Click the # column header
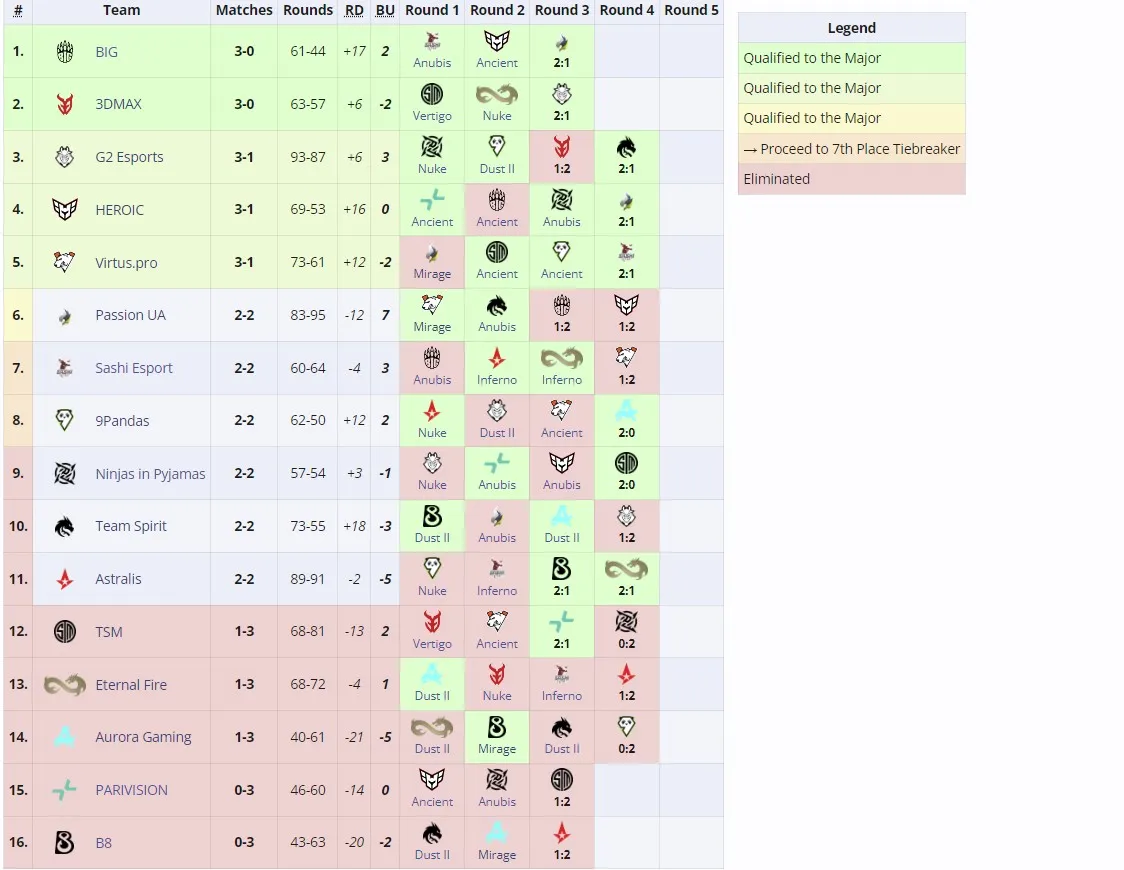 pyautogui.click(x=18, y=10)
